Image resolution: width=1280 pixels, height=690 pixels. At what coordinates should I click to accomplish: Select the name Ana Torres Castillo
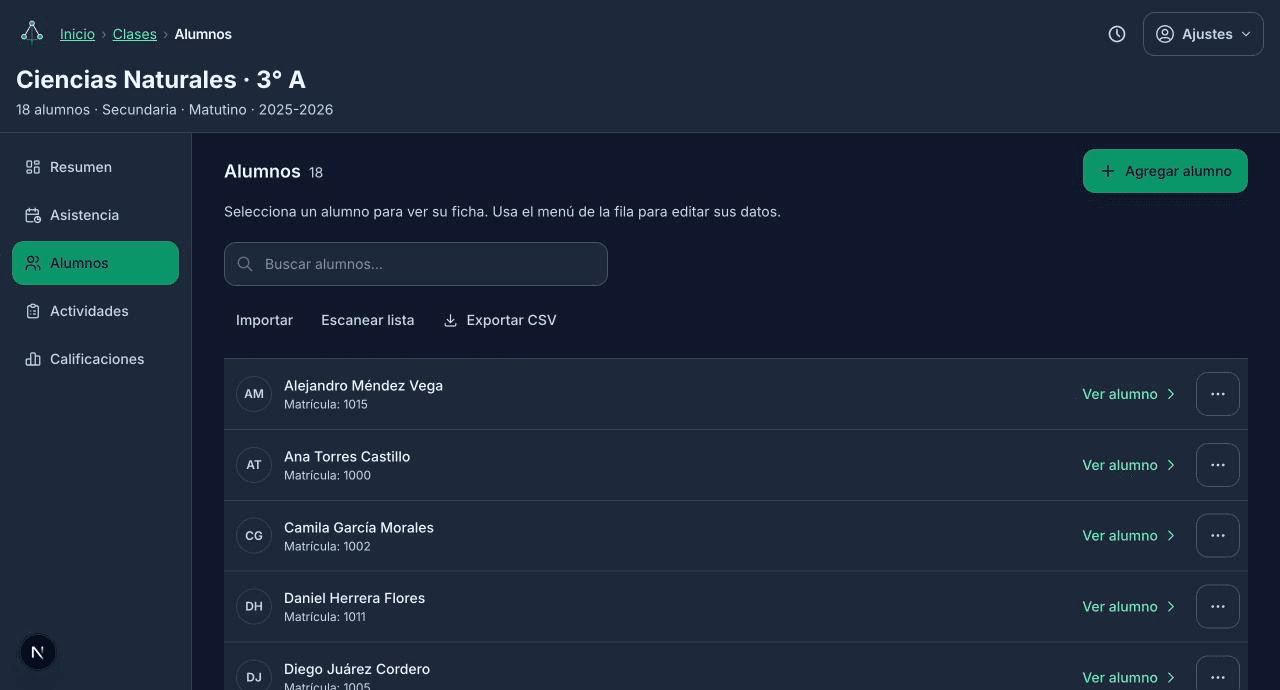347,457
